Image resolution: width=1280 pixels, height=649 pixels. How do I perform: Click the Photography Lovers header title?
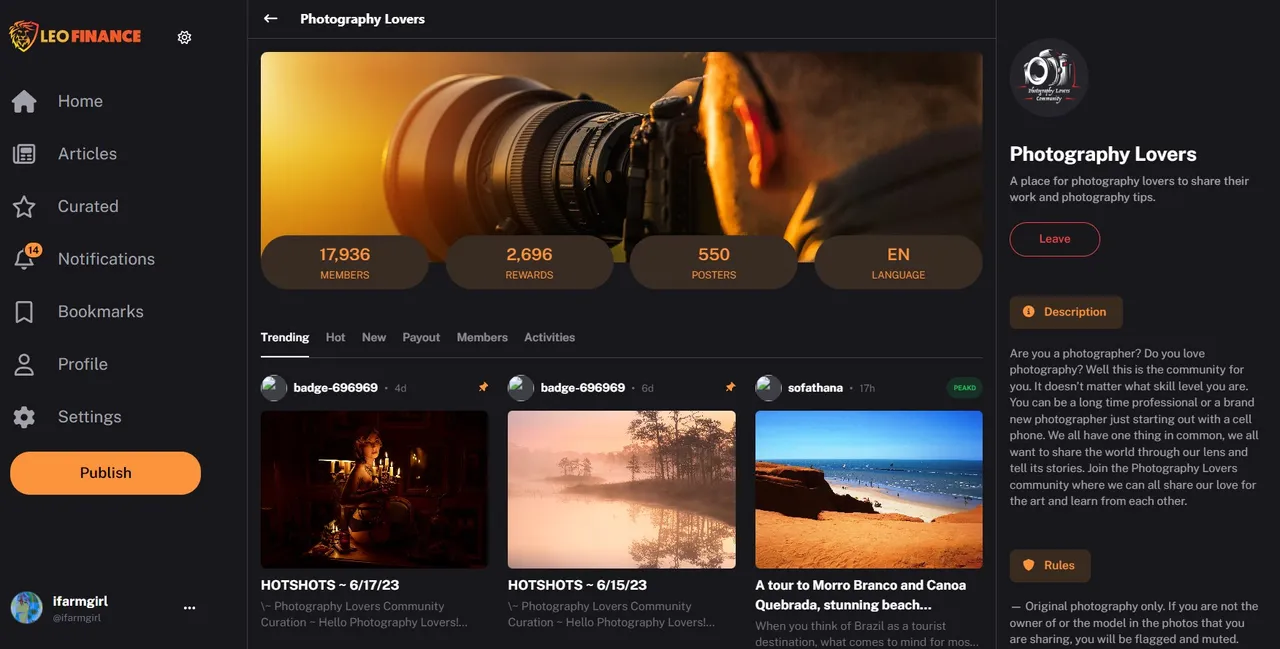[x=362, y=19]
